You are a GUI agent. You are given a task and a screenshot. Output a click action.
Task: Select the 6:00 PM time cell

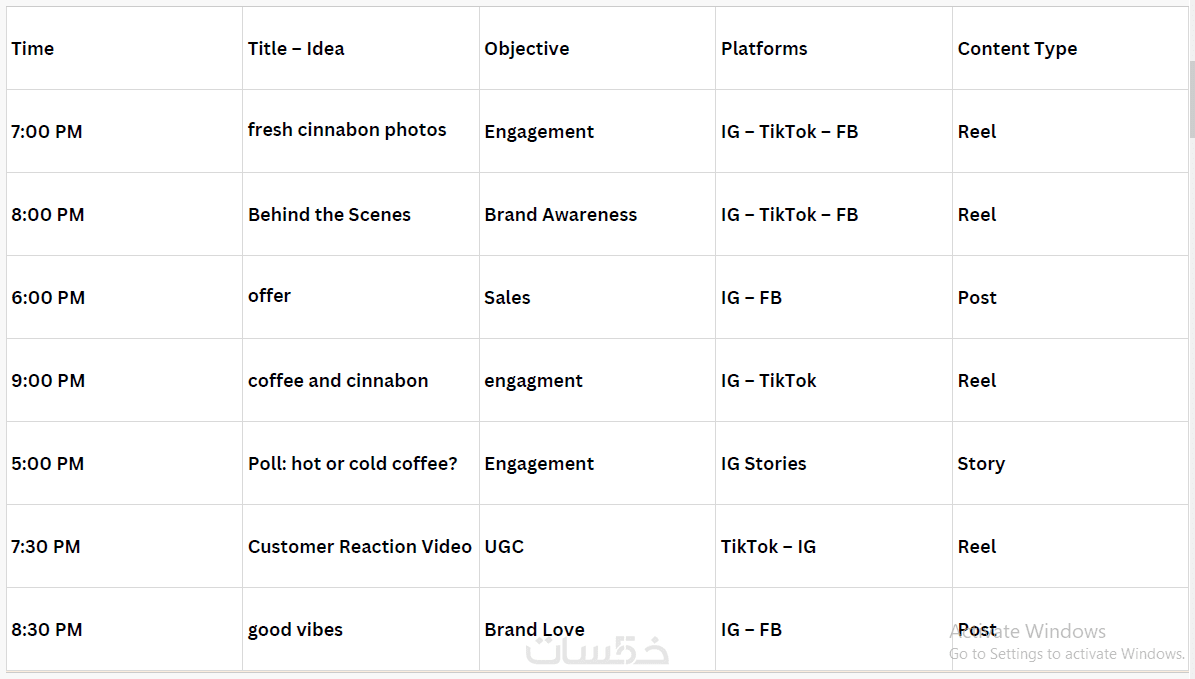pyautogui.click(x=48, y=298)
